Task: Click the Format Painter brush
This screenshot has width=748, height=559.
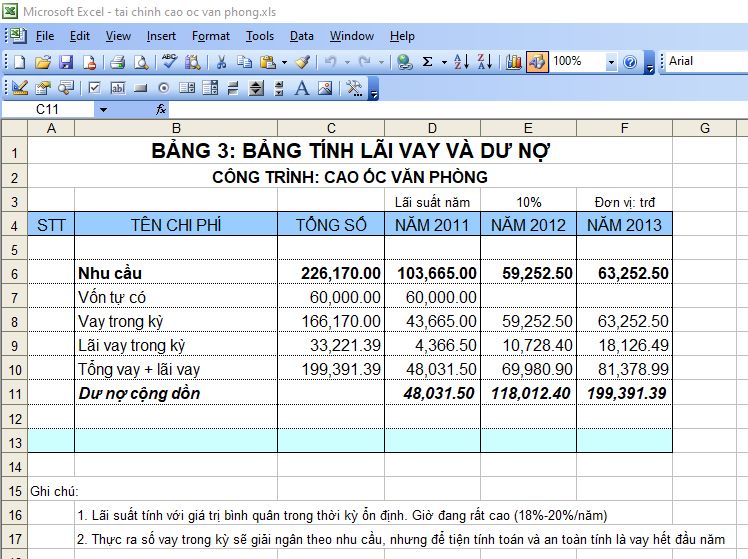Action: coord(303,62)
